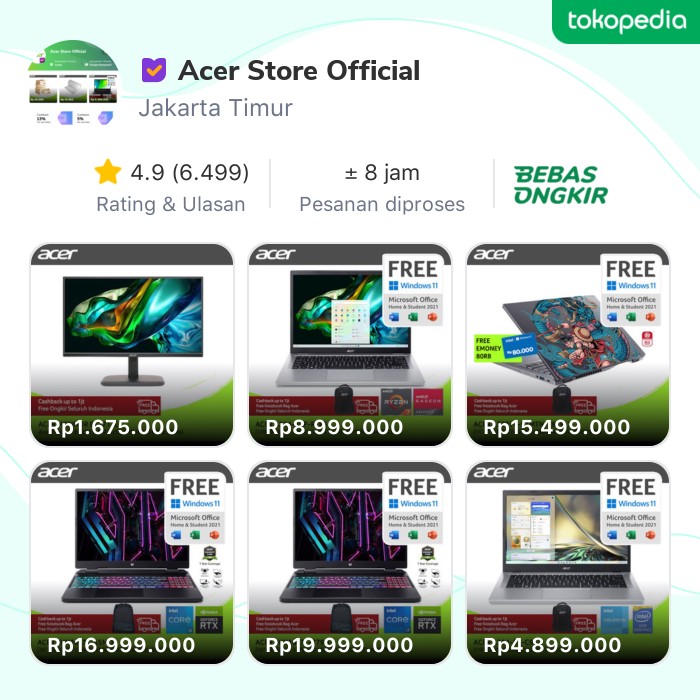Click the Bebas Ongkir free shipping logo
Screen dimensions: 700x700
point(561,185)
